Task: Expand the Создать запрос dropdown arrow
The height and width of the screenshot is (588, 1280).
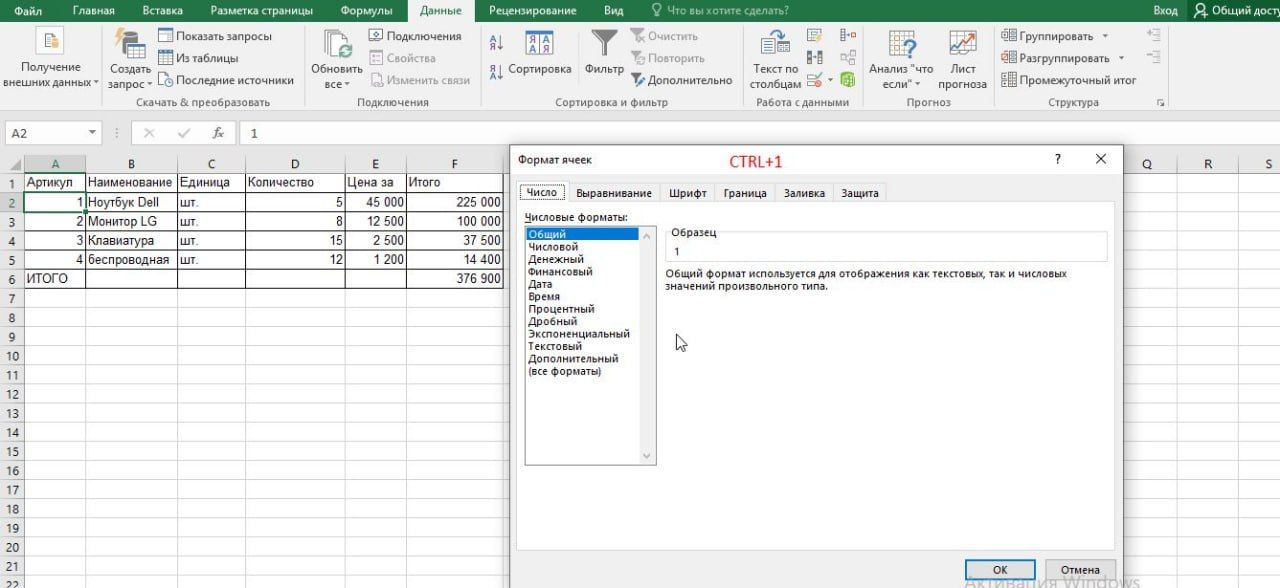Action: click(149, 85)
